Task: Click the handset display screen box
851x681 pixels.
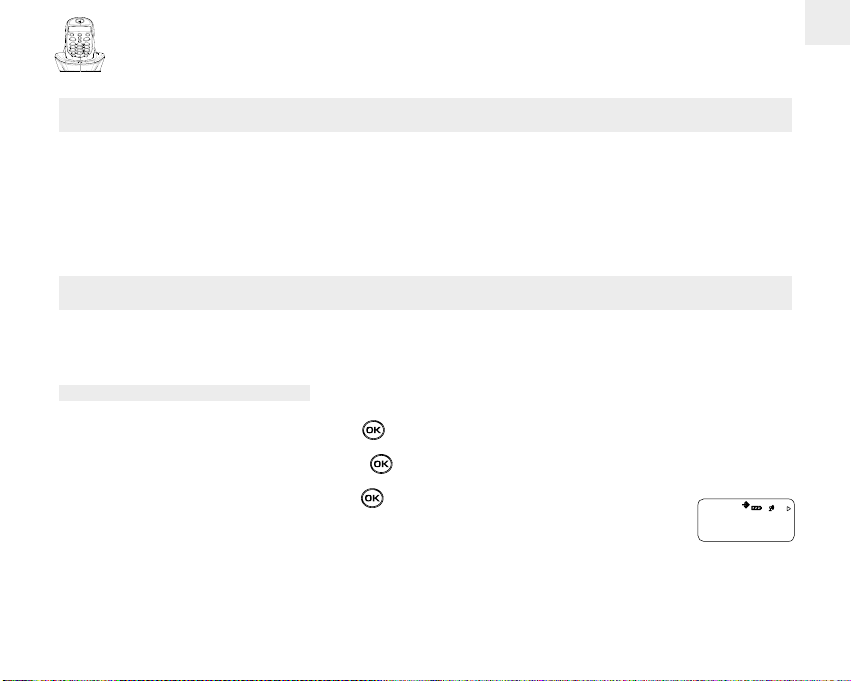Action: coord(746,520)
